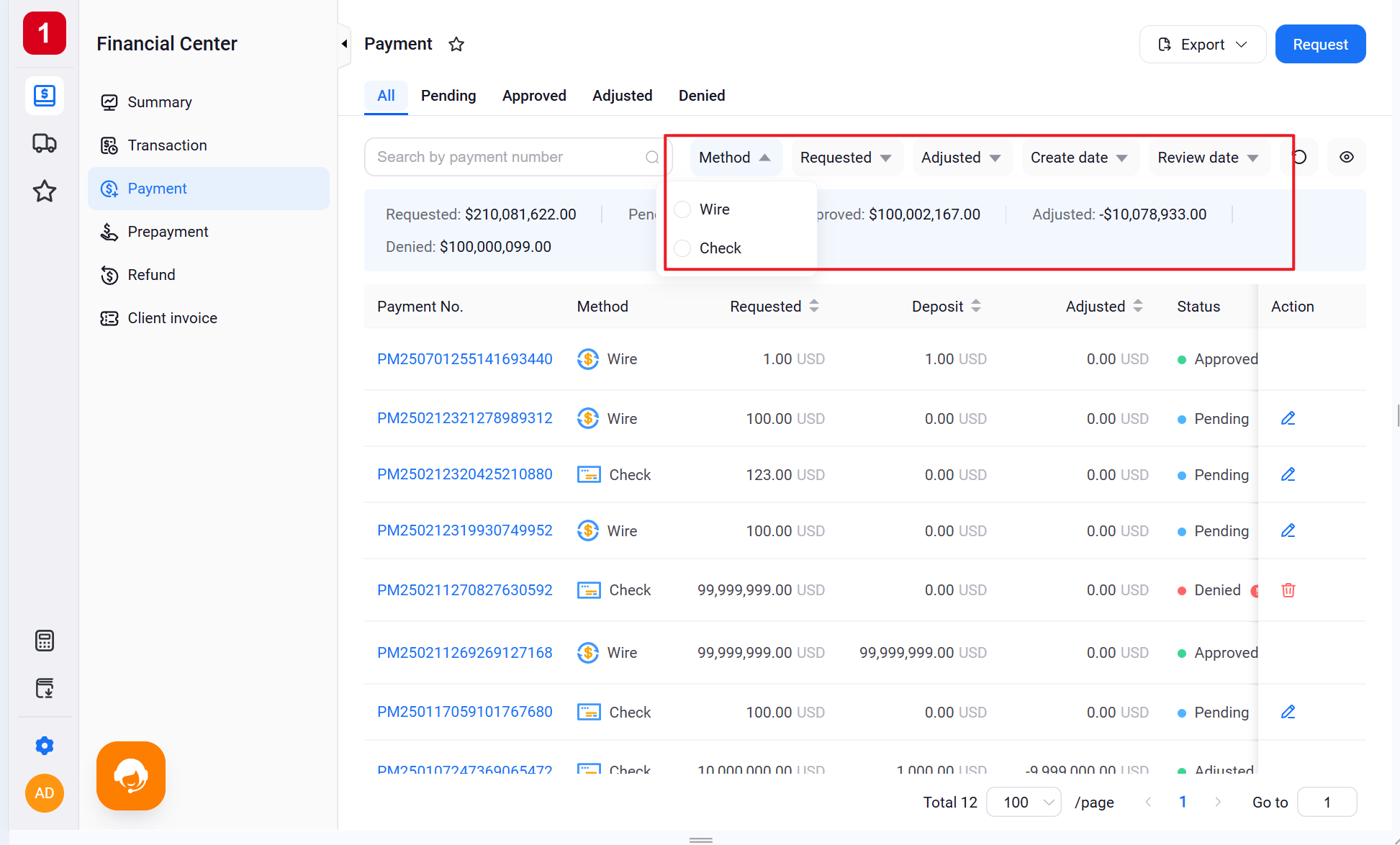Open the download list rail icon
1400x845 pixels.
[45, 688]
